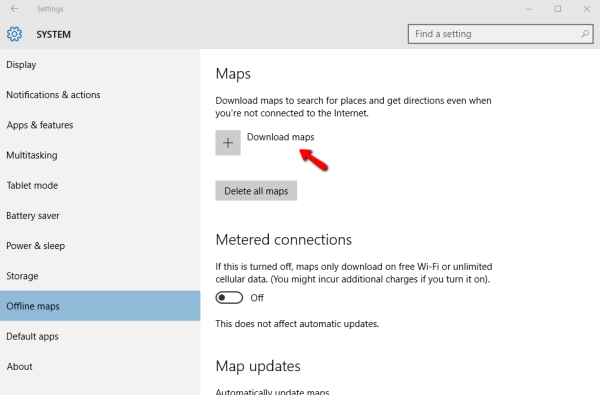The image size is (600, 395).
Task: Go to Apps & features
Action: coord(100,125)
